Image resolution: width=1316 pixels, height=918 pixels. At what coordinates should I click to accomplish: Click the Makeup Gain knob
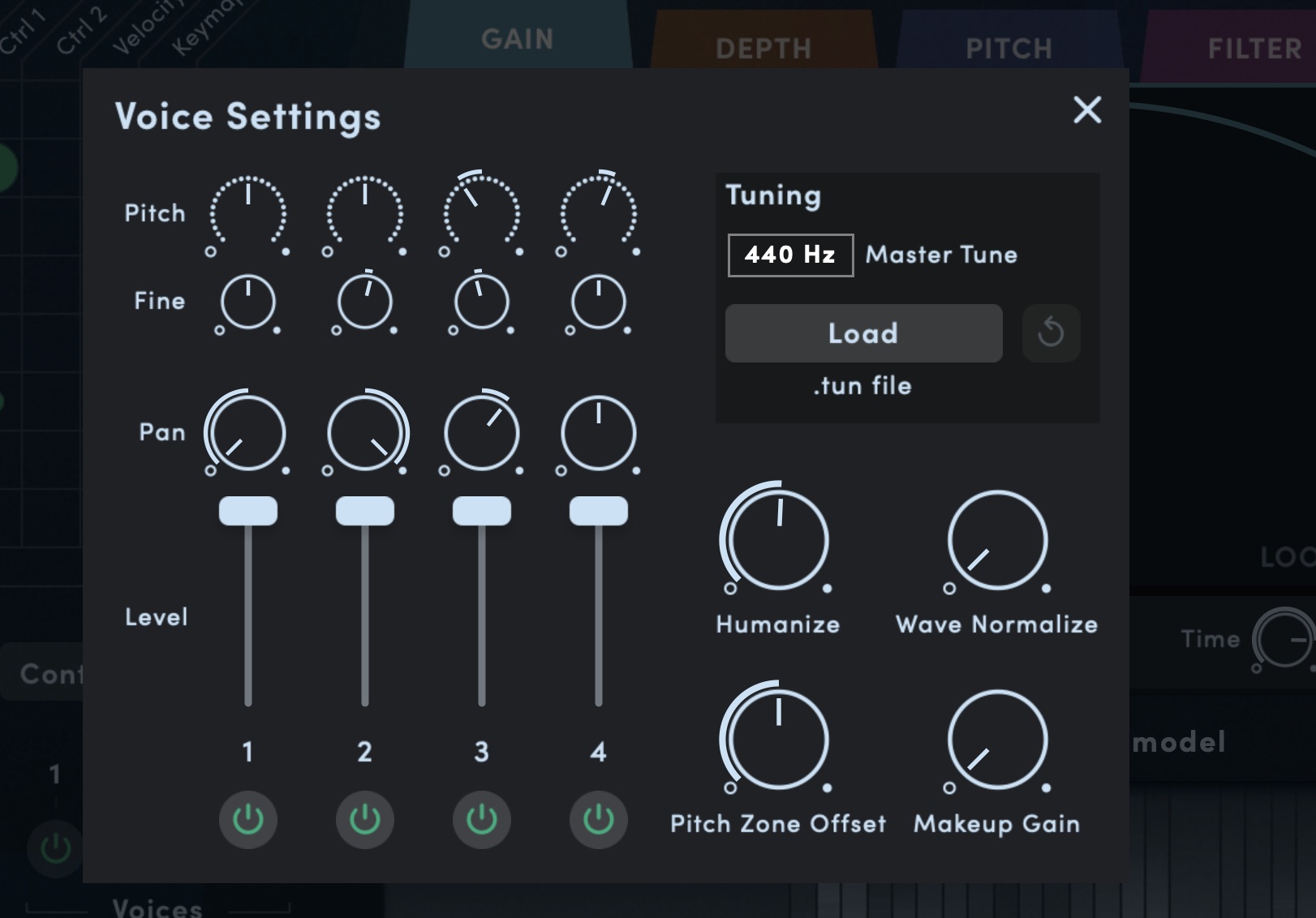pos(997,739)
